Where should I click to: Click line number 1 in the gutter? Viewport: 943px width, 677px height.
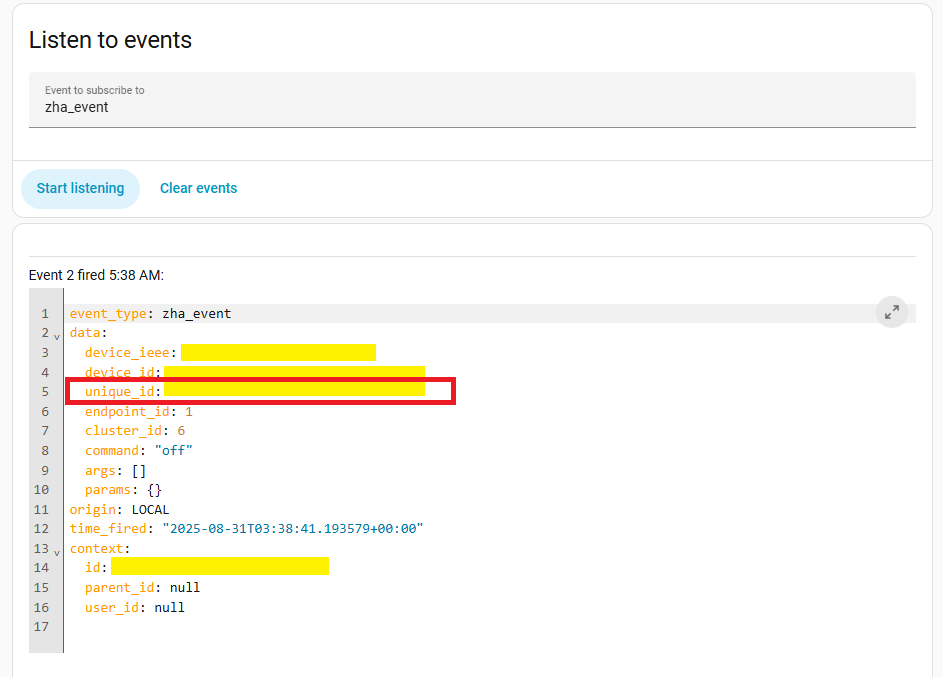click(44, 314)
